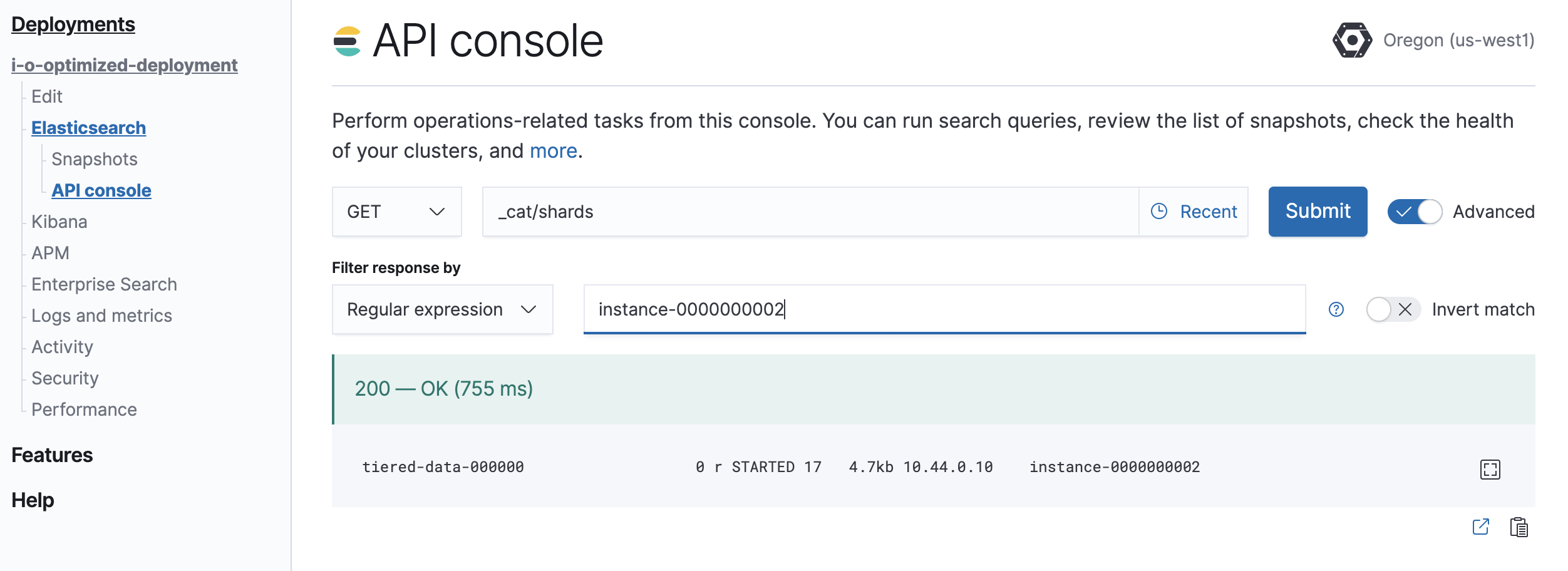Open the Deployments link in sidebar
This screenshot has height=571, width=1568.
(73, 24)
